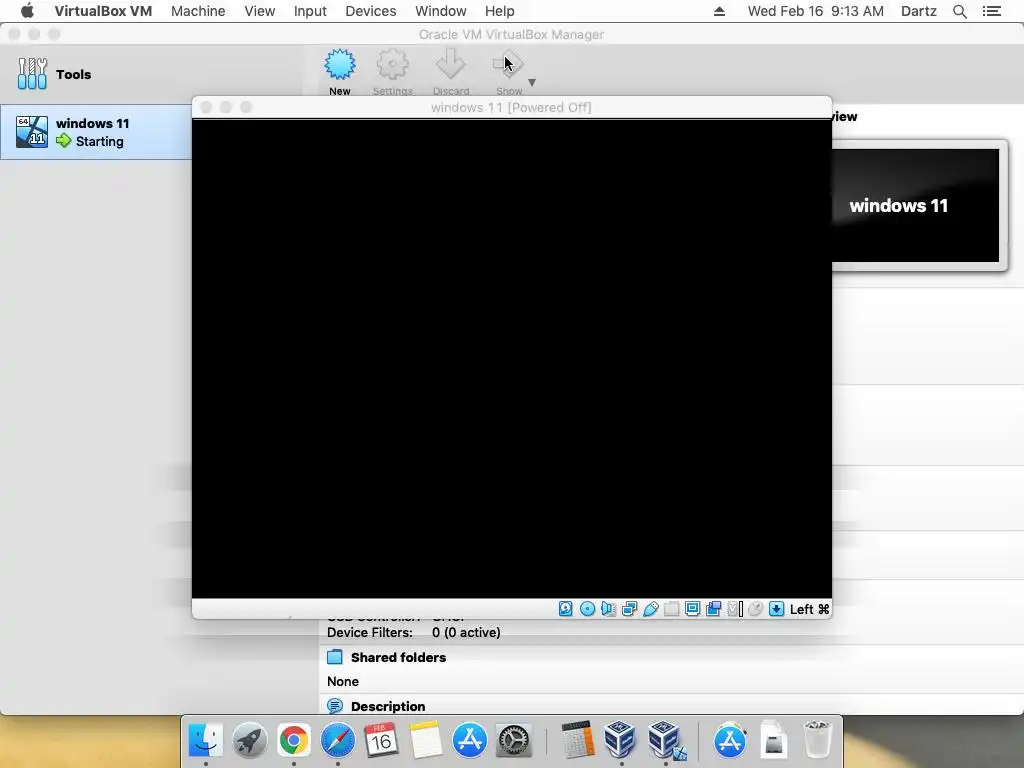This screenshot has width=1024, height=768.
Task: Open Calendar showing 16 in the Dock
Action: coord(381,740)
